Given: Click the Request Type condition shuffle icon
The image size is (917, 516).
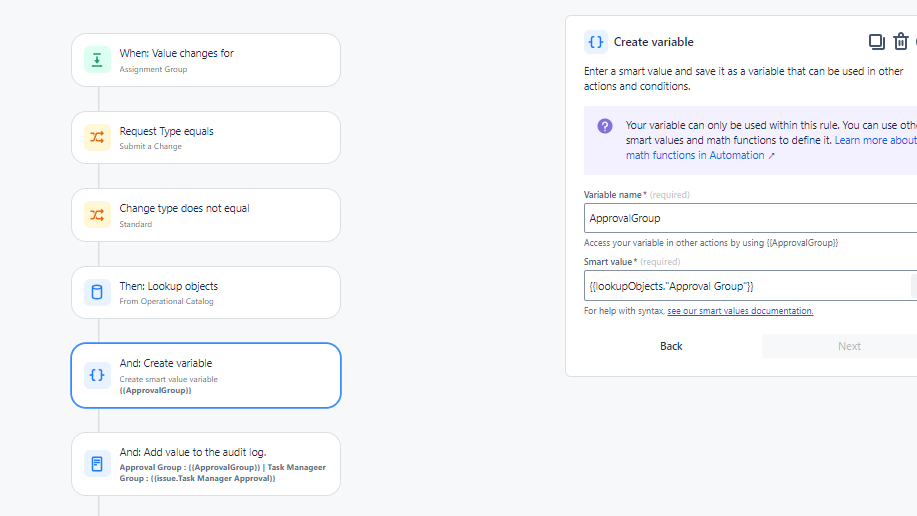Looking at the screenshot, I should click(x=97, y=138).
